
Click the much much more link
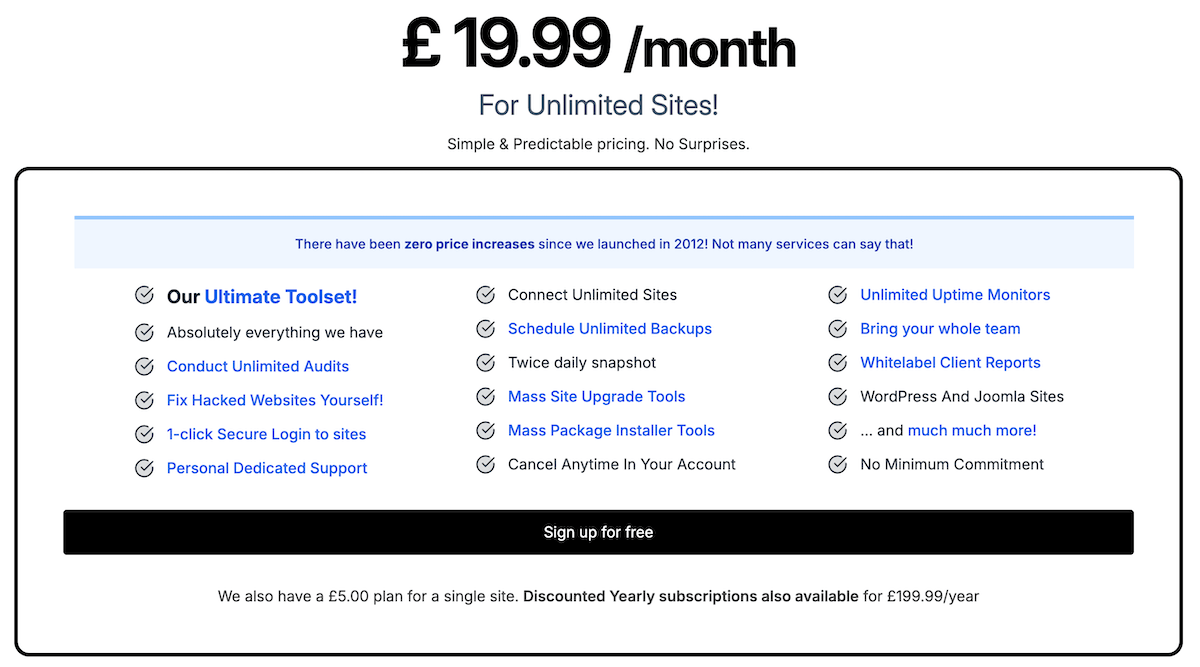[x=972, y=431]
